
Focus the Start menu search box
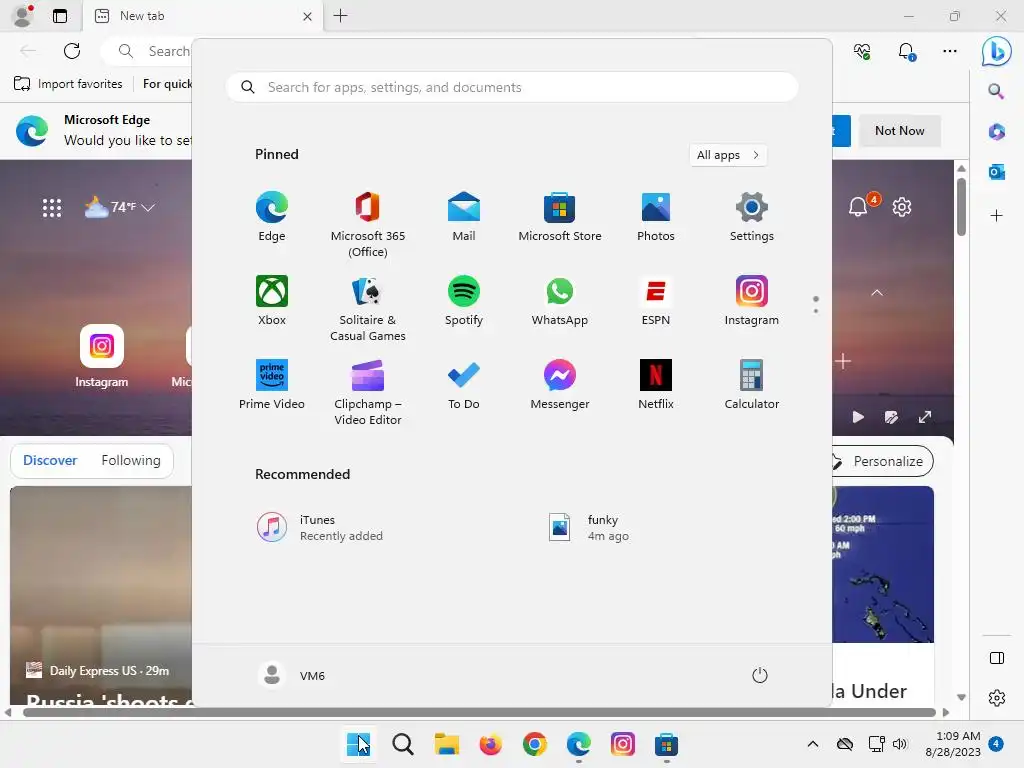click(x=512, y=88)
